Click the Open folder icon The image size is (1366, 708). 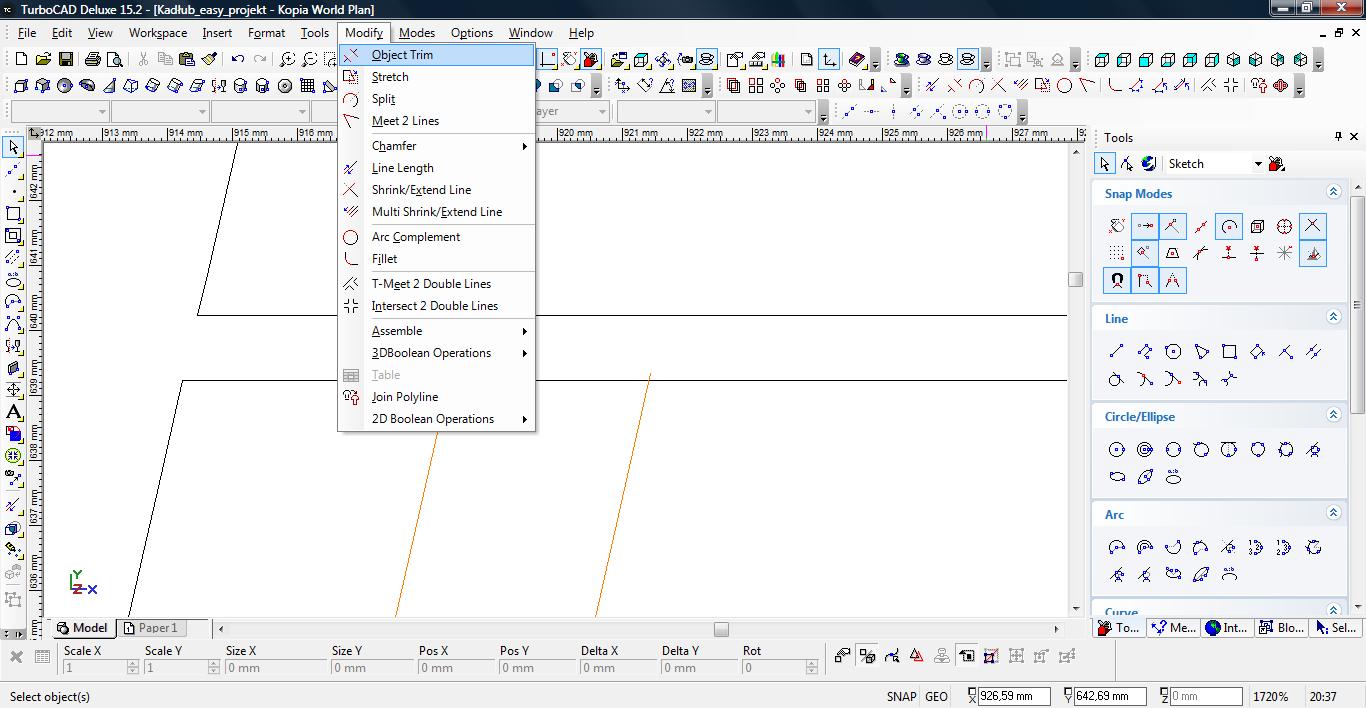coord(43,60)
